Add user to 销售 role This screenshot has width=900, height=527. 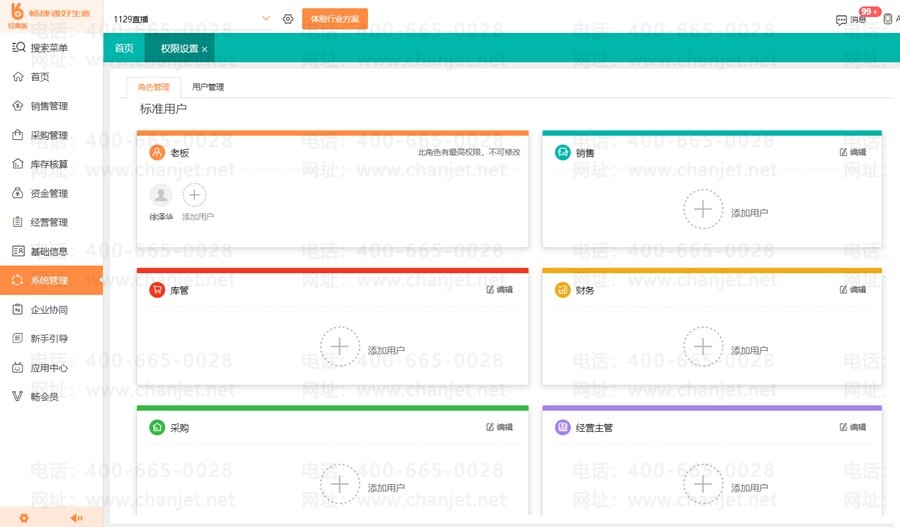[x=703, y=209]
